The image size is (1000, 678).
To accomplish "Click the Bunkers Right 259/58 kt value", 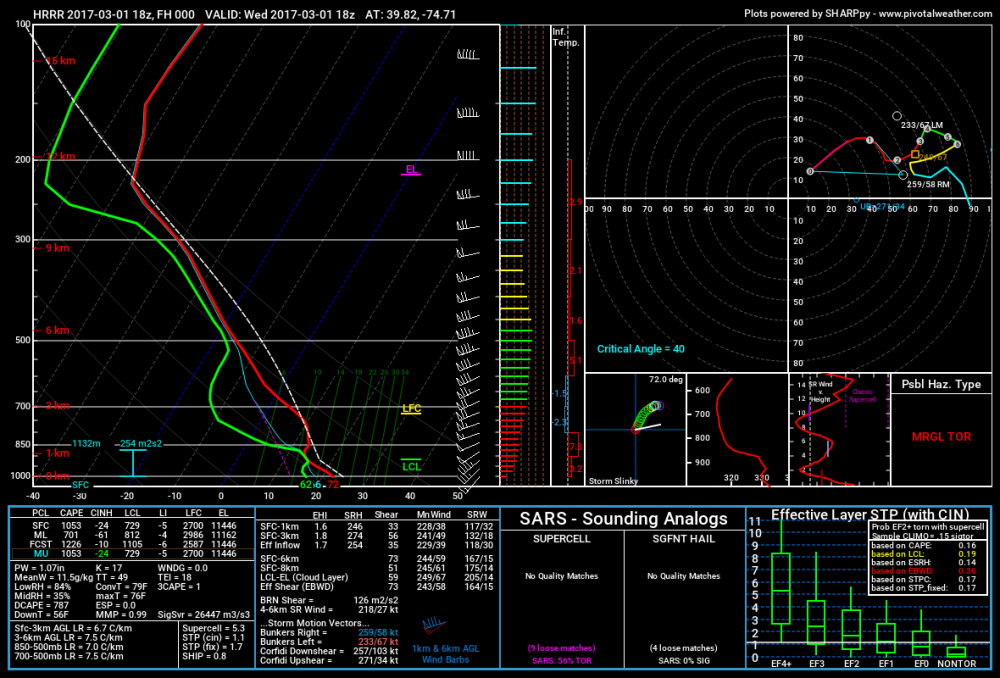I will click(x=378, y=633).
